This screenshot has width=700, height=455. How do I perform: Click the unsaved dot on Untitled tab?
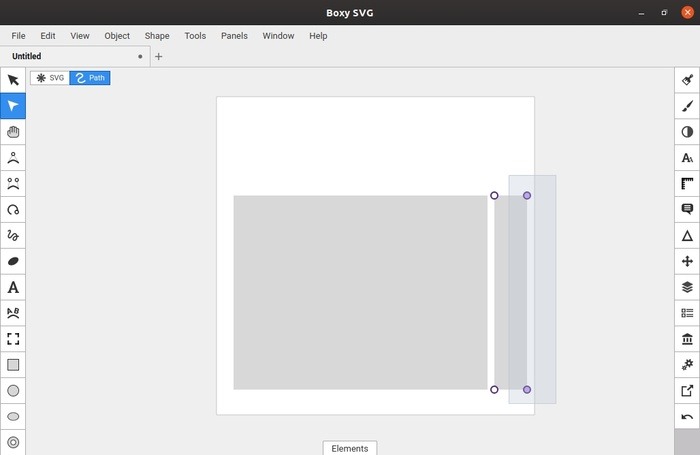tap(140, 56)
